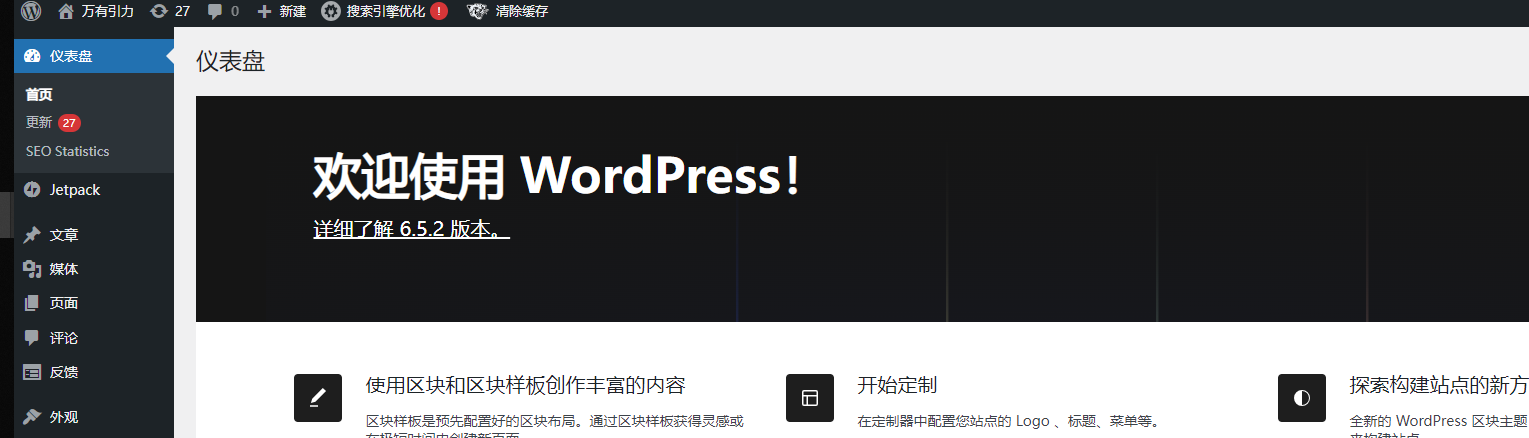The height and width of the screenshot is (438, 1529).
Task: Visit site via 万有引力 link
Action: point(107,12)
